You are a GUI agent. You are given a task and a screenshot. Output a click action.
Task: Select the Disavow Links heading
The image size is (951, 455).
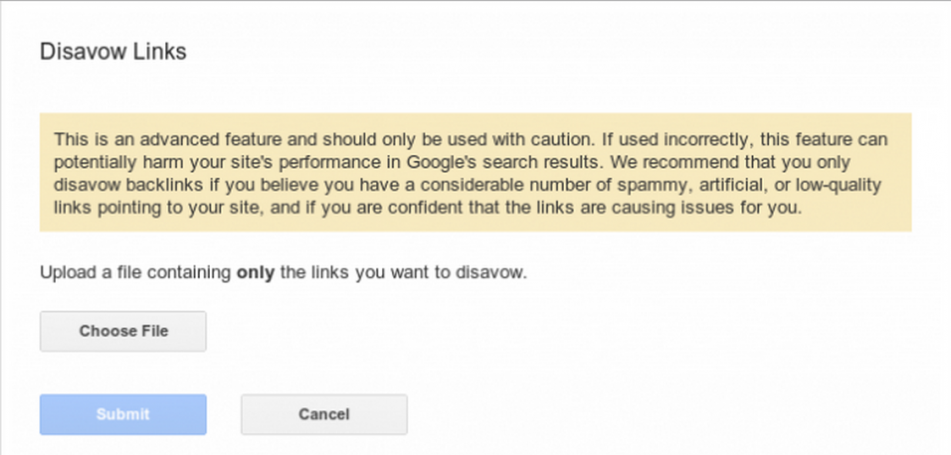(113, 52)
